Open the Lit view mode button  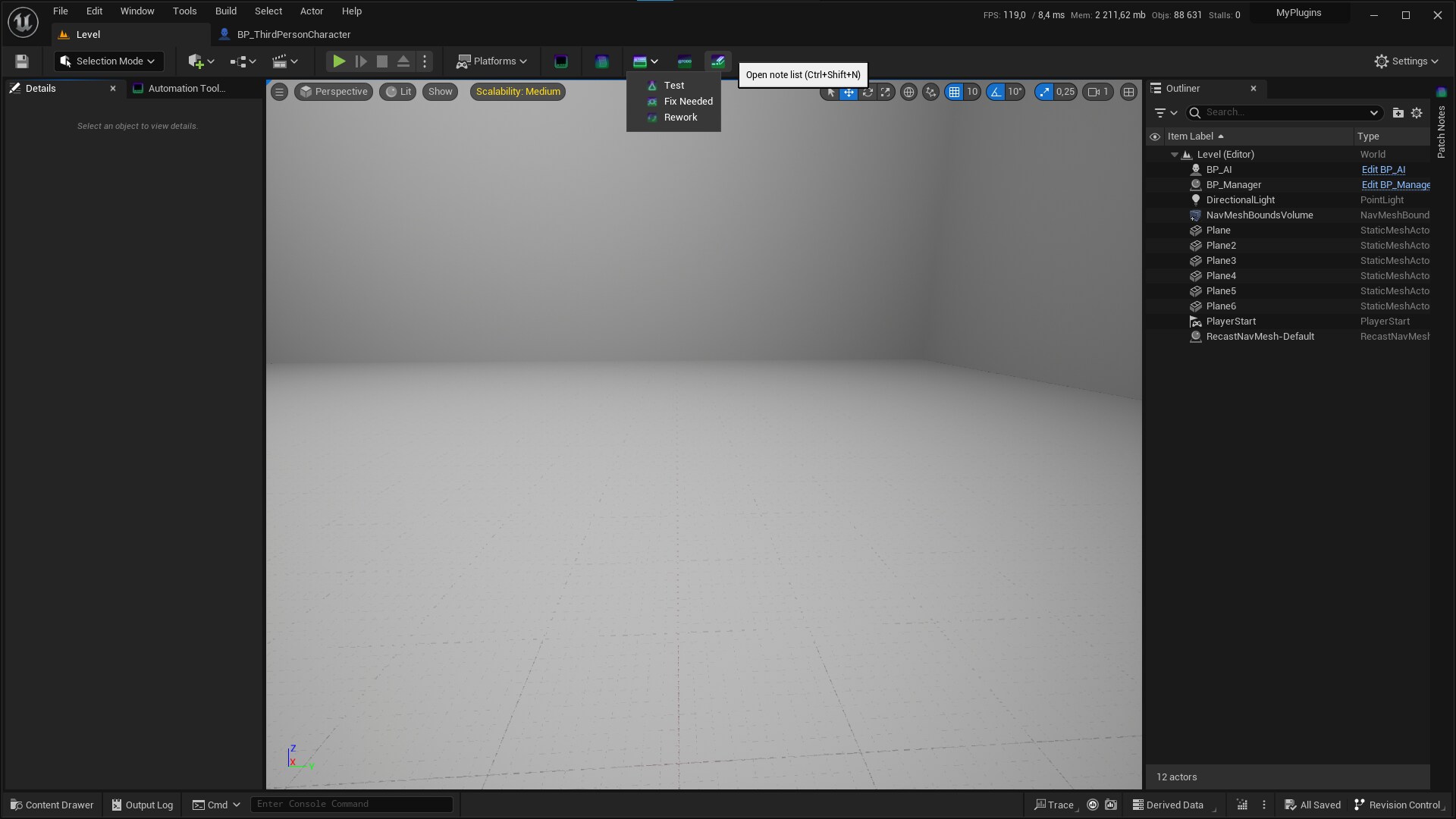(398, 92)
